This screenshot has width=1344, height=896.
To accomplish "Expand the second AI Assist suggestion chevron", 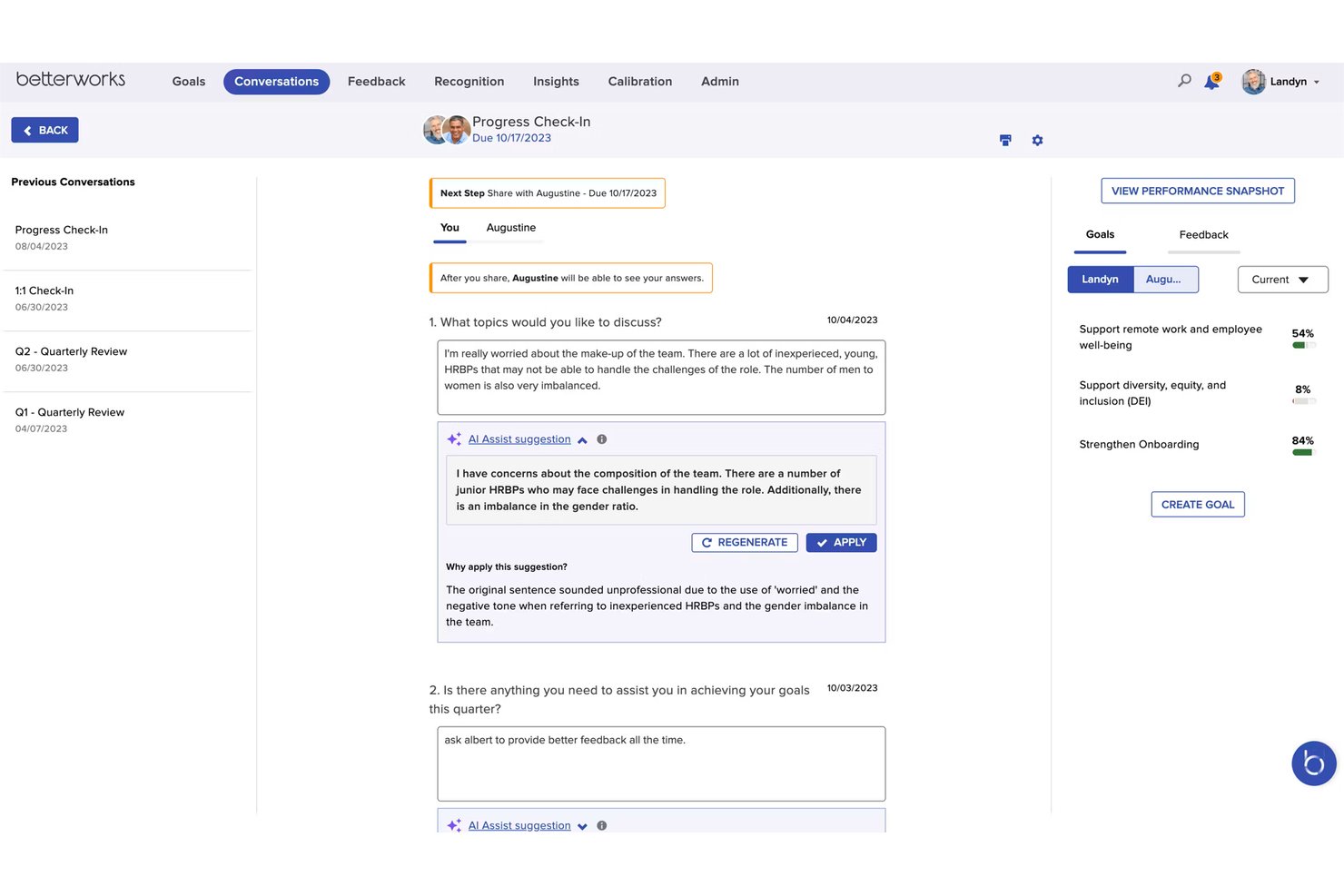I will pyautogui.click(x=582, y=826).
